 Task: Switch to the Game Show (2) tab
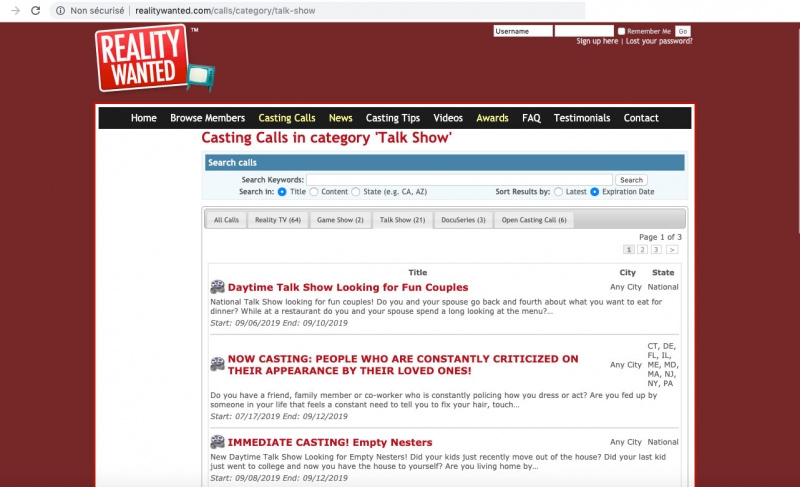[340, 220]
